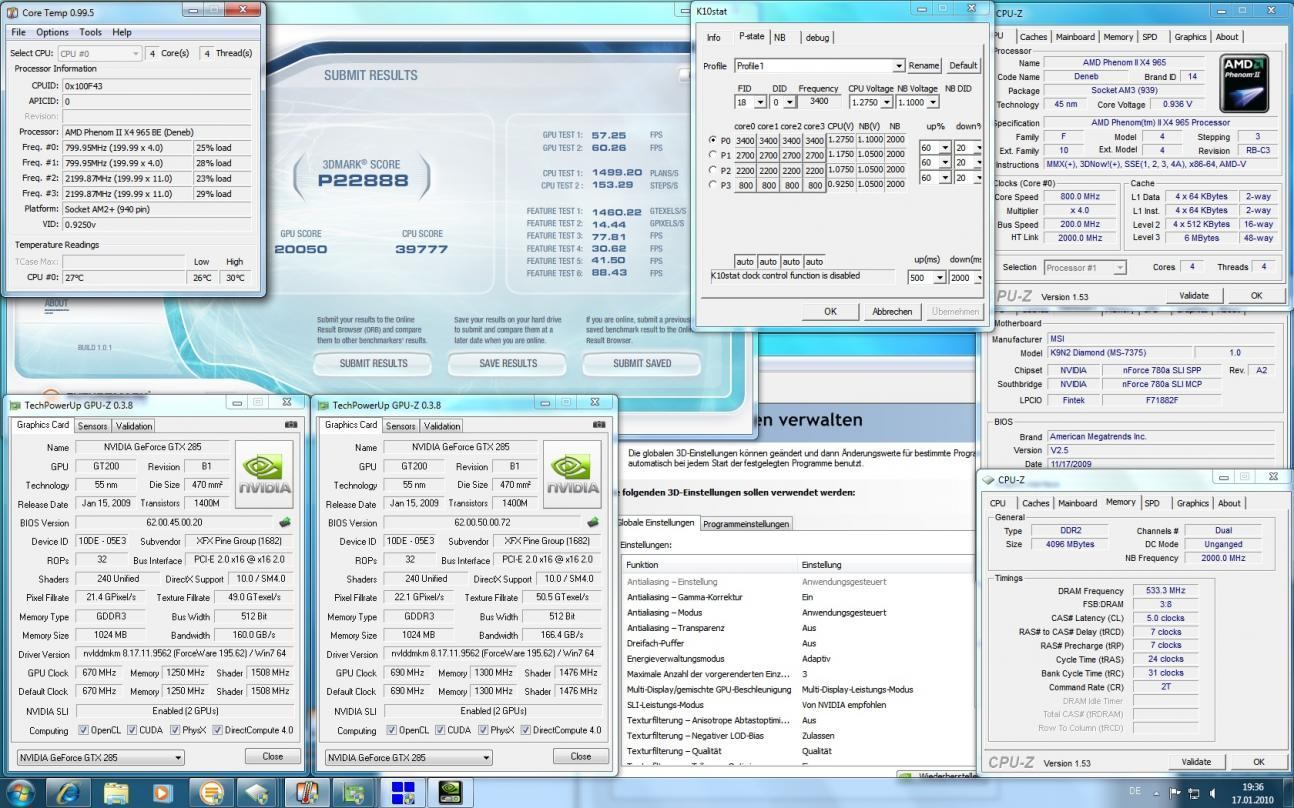Open GPU selector dropdown in left GPU-Z
Viewport: 1294px width, 808px height.
[x=101, y=757]
